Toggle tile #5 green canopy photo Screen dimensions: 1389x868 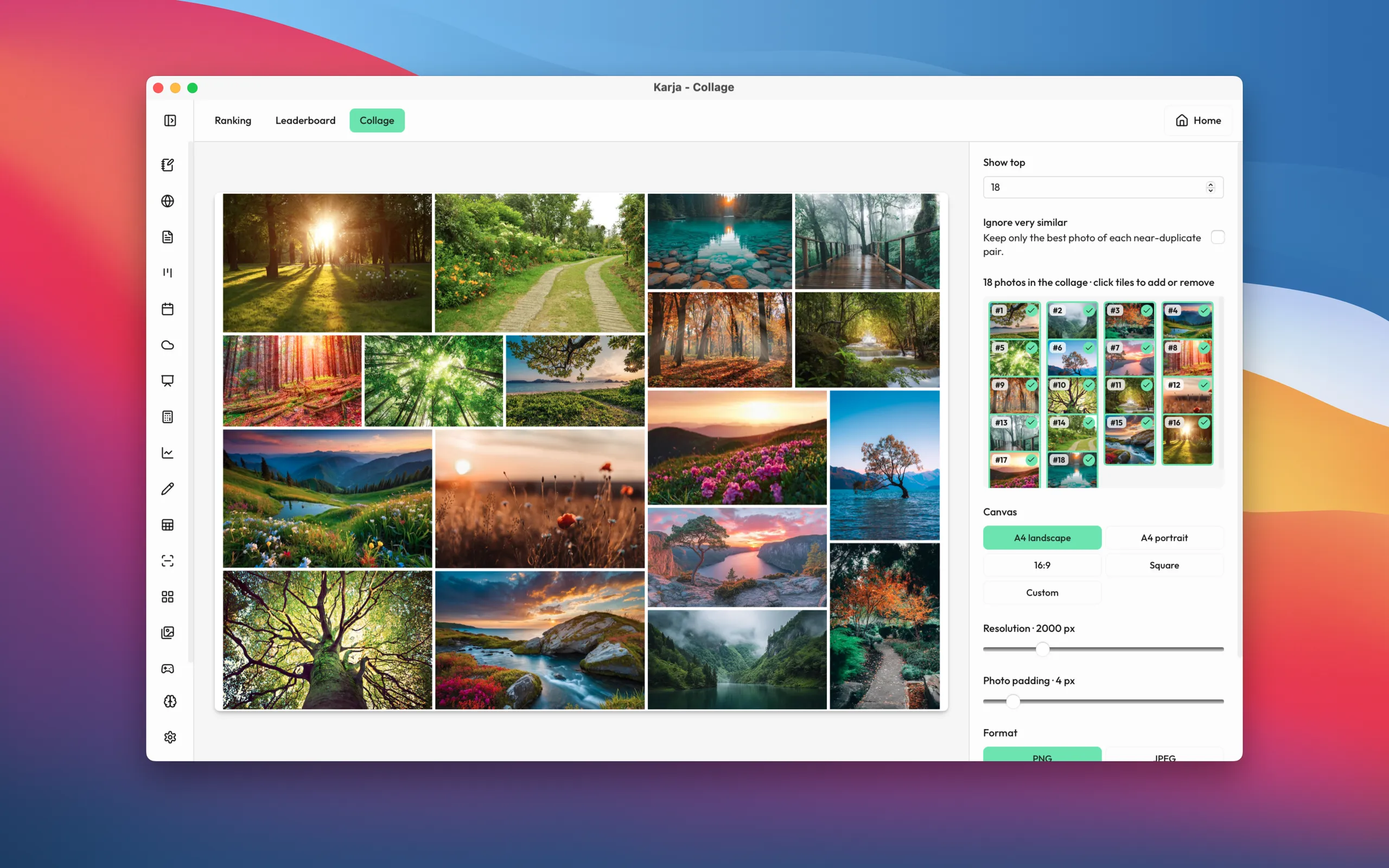pyautogui.click(x=1014, y=358)
